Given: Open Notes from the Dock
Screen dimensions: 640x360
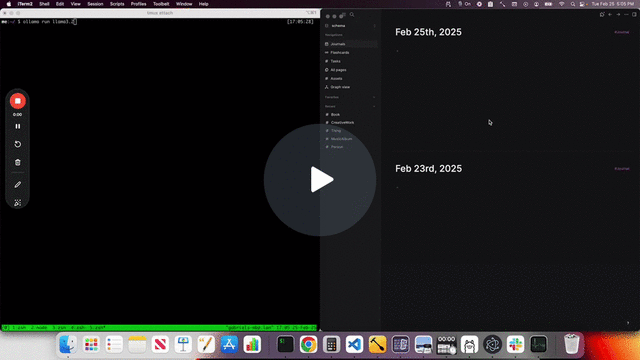Looking at the screenshot, I should (x=137, y=344).
